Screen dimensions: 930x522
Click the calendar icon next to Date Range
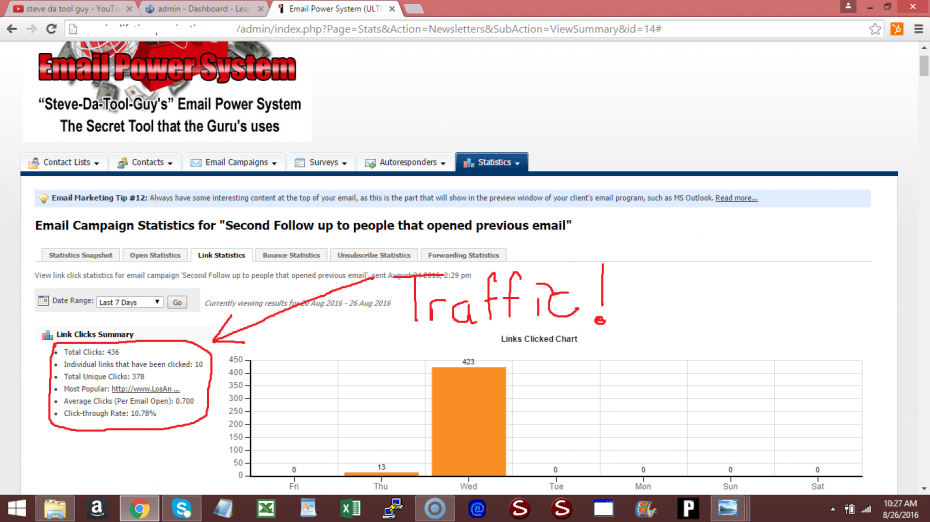click(42, 301)
